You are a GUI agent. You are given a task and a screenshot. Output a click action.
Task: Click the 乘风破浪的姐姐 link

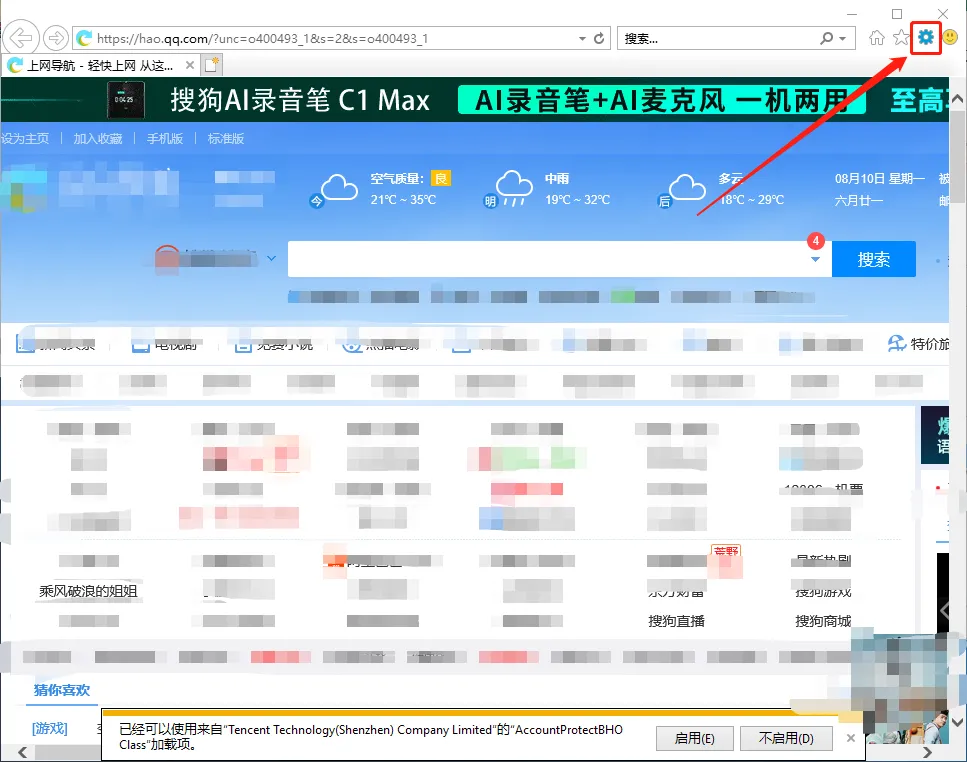(x=88, y=591)
